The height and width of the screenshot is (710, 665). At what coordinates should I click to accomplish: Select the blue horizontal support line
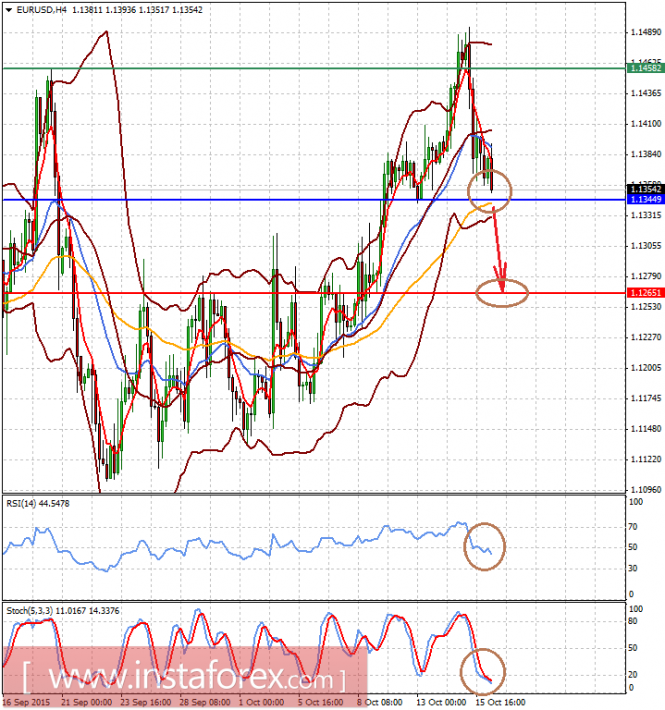point(314,200)
